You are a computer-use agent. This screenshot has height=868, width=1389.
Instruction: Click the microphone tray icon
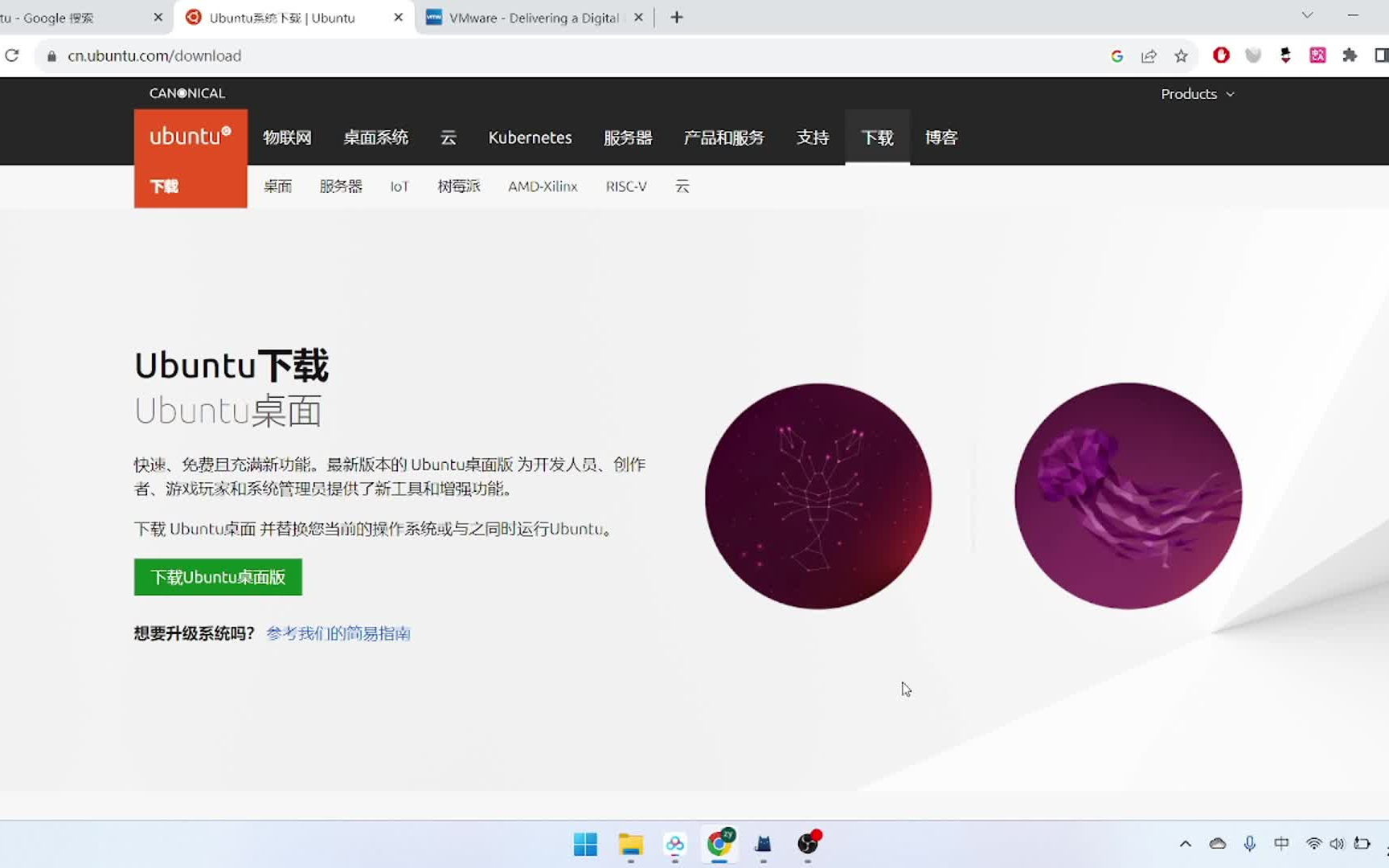(1249, 844)
